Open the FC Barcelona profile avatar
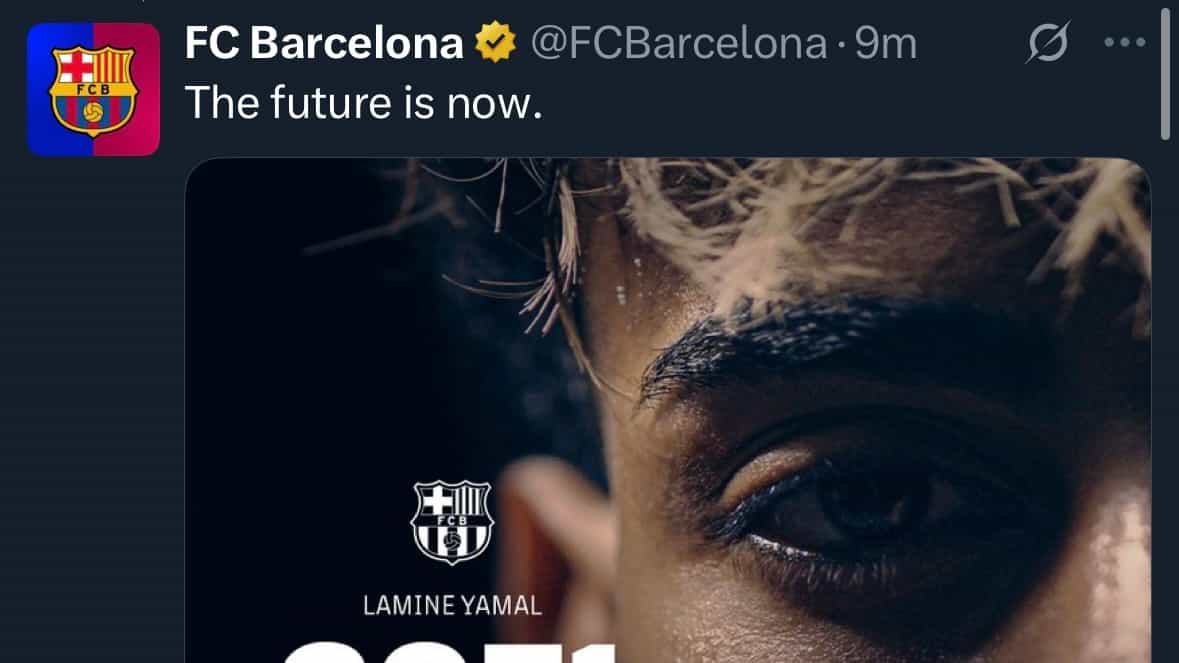This screenshot has height=663, width=1179. 93,89
